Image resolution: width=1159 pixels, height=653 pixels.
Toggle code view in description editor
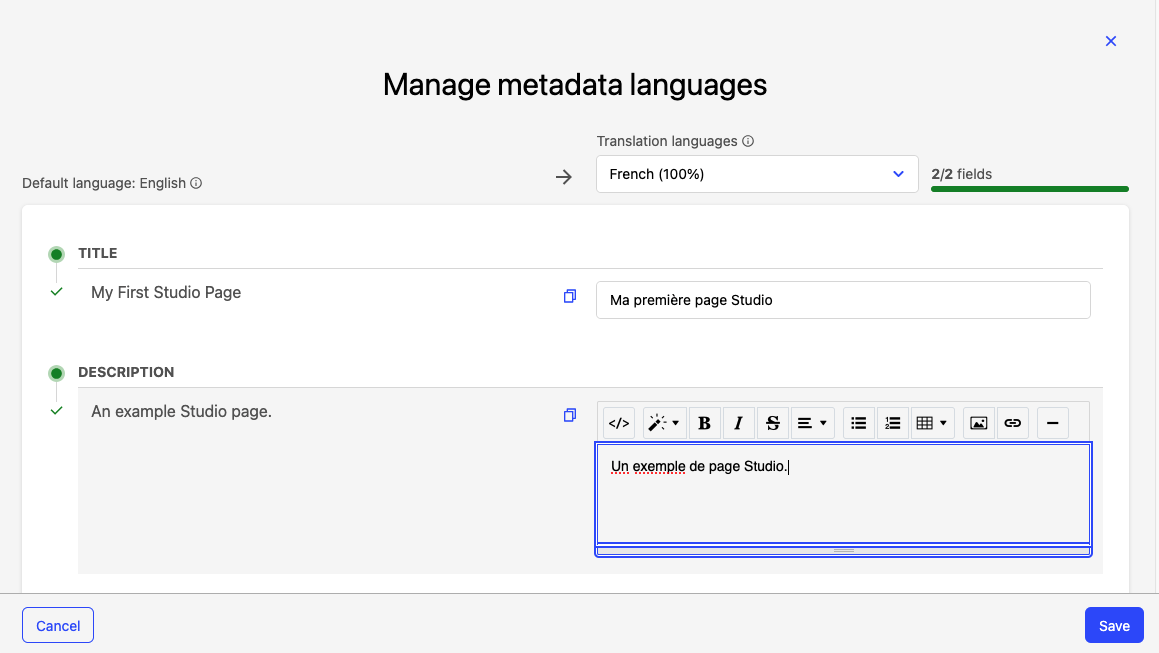619,423
